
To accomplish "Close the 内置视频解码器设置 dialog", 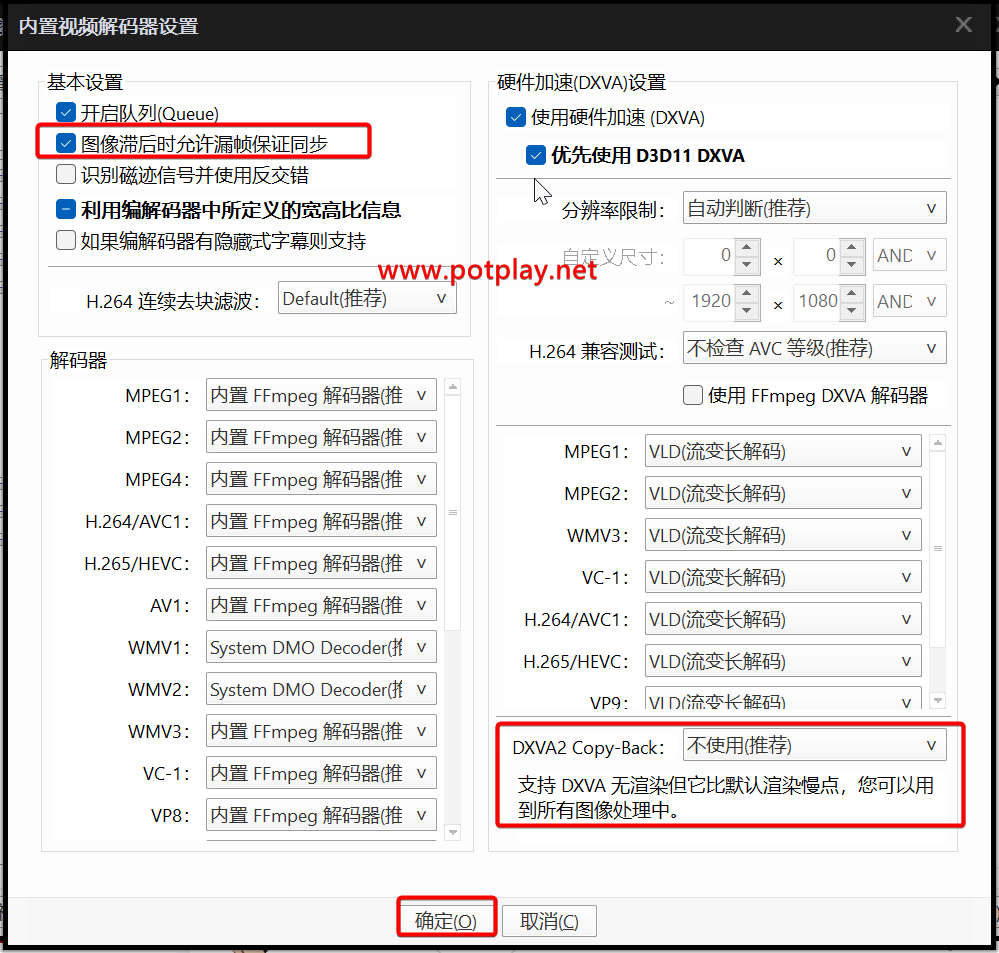I will pos(963,24).
